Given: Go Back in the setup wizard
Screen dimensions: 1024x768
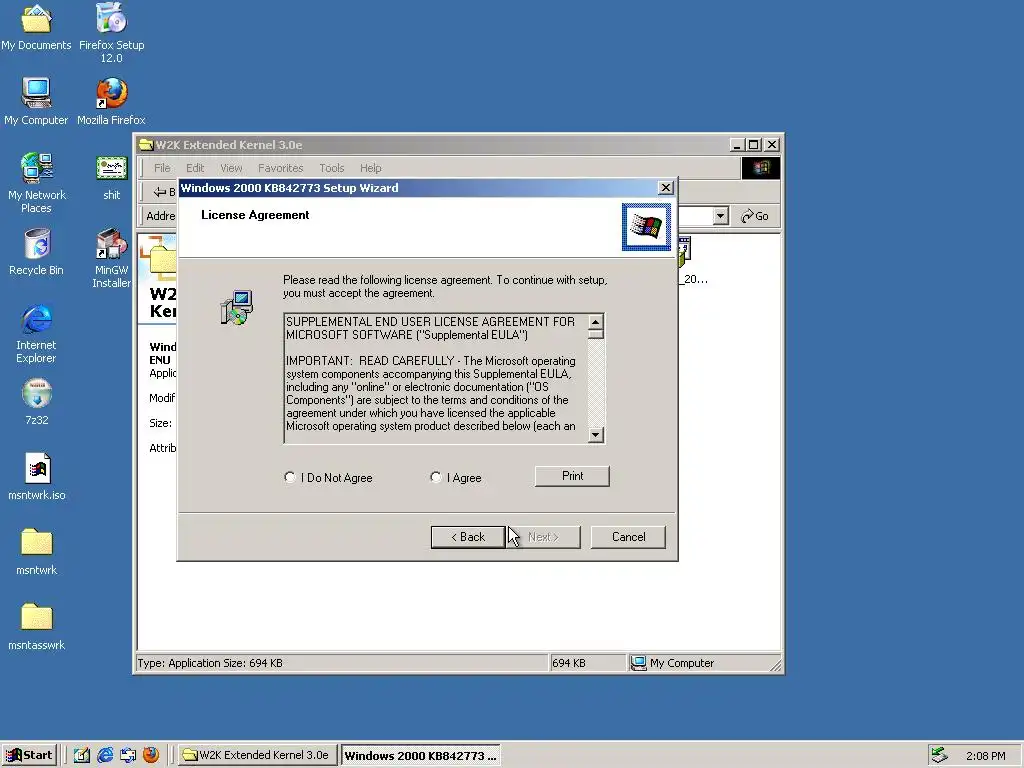Looking at the screenshot, I should coord(468,537).
